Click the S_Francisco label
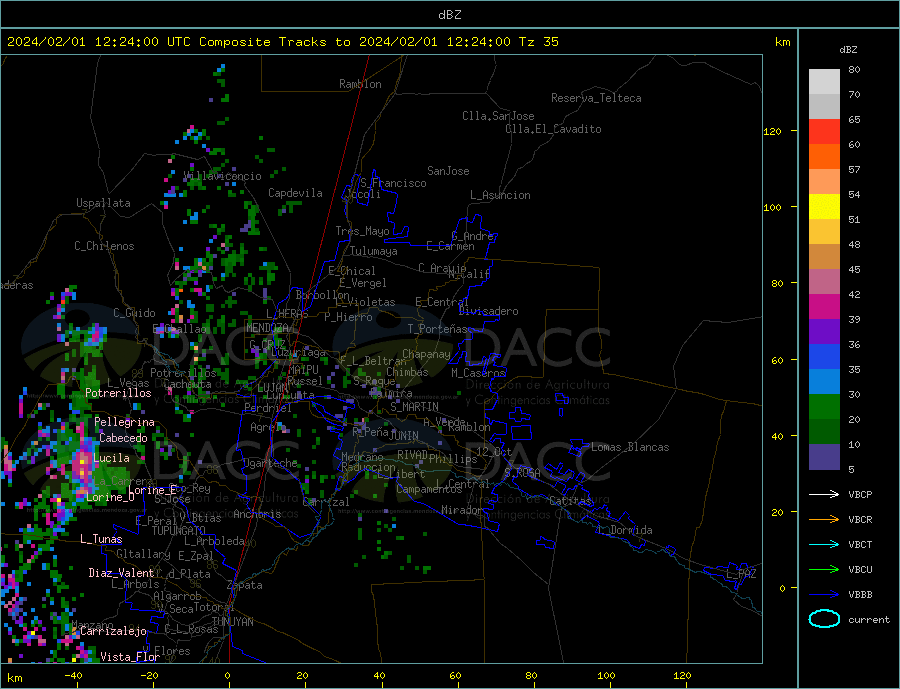The image size is (900, 689). coord(393,183)
